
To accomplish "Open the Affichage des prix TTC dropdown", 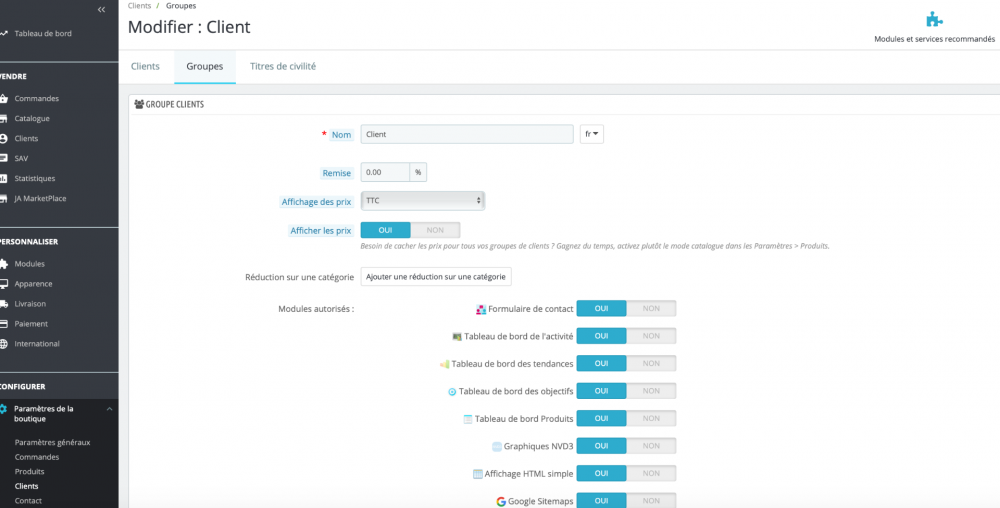I will pyautogui.click(x=423, y=201).
